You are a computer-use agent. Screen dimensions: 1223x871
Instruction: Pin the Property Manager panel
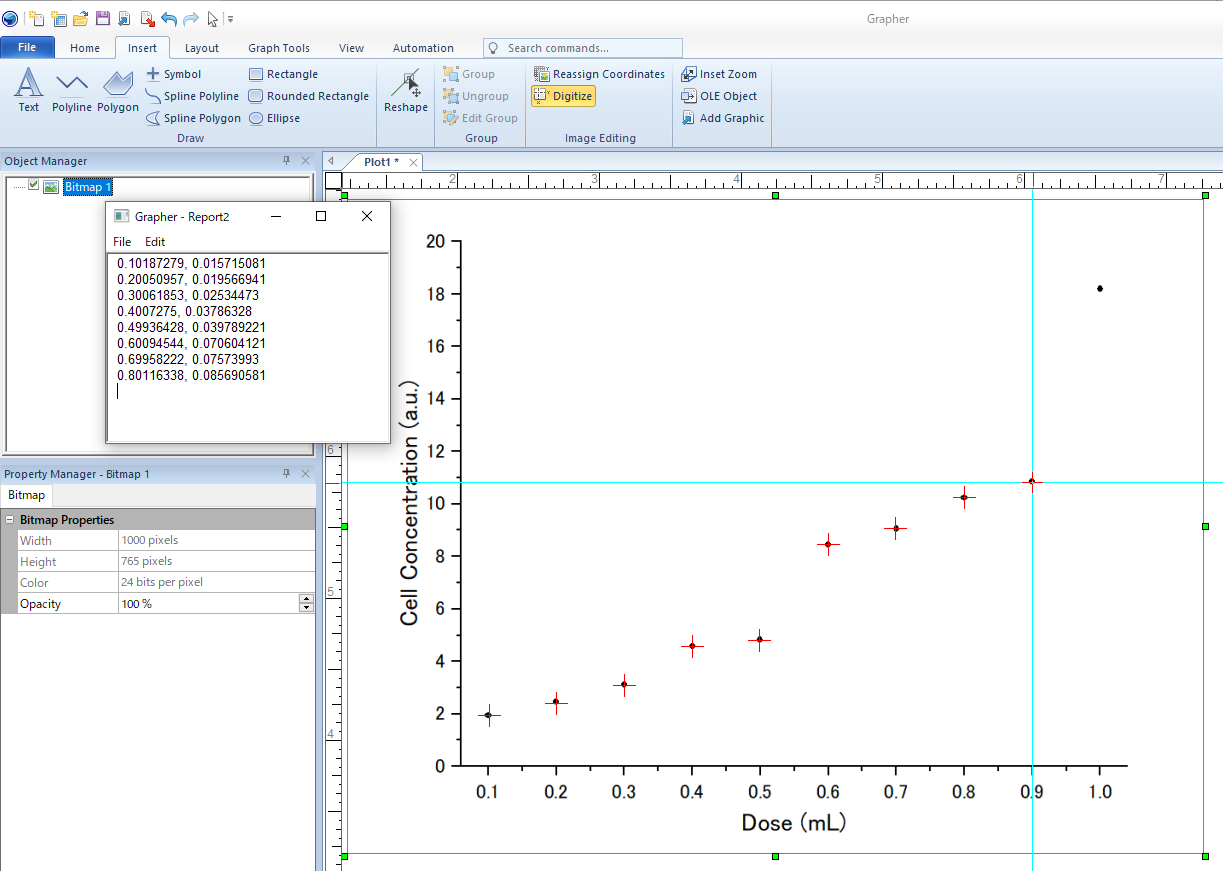click(x=287, y=474)
